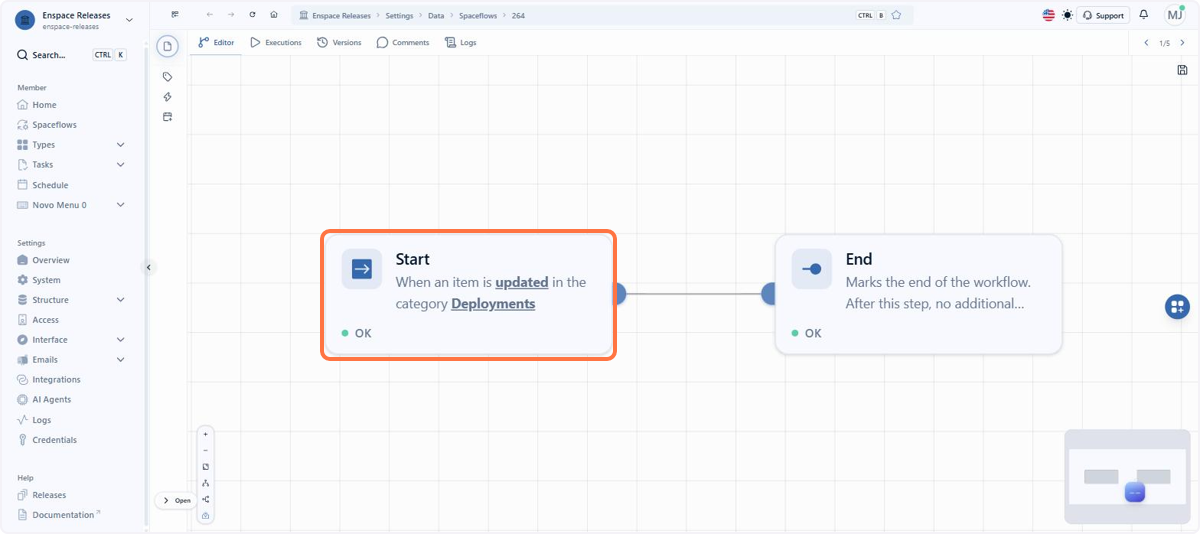The image size is (1200, 534).
Task: Open the MJ user avatar menu
Action: [x=1175, y=15]
